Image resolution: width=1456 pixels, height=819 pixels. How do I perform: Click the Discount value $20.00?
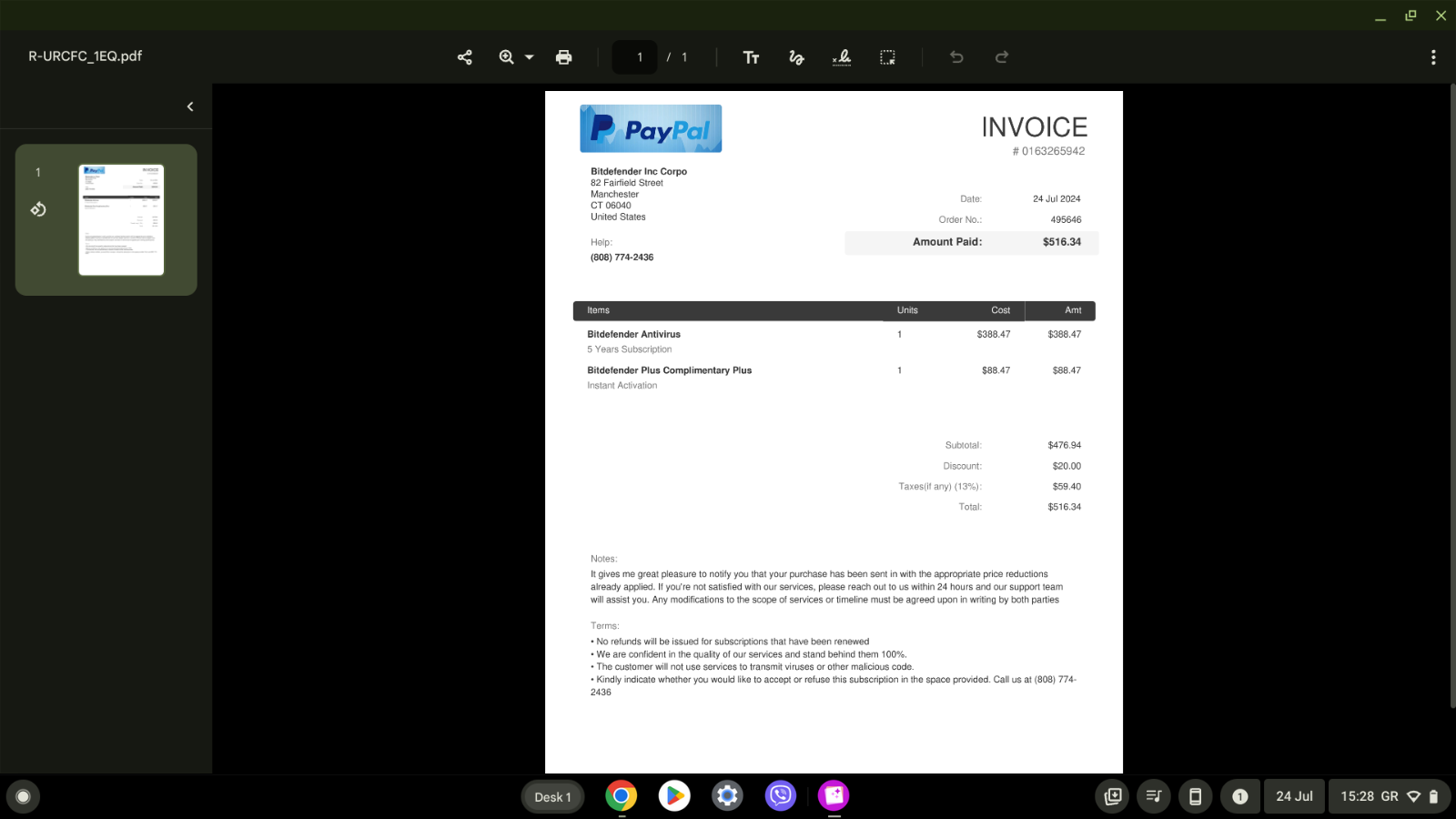point(1067,466)
